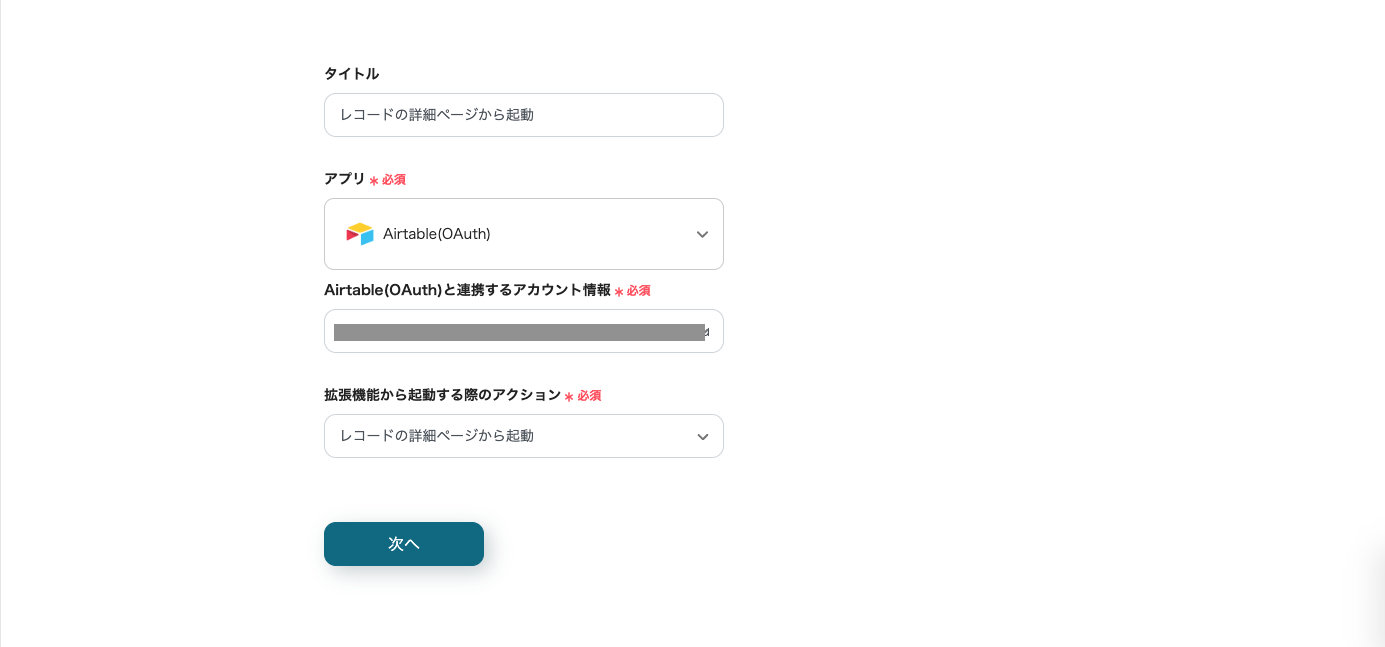Expand the Airtable(OAuth) app dropdown chevron
The height and width of the screenshot is (647, 1385).
702,234
